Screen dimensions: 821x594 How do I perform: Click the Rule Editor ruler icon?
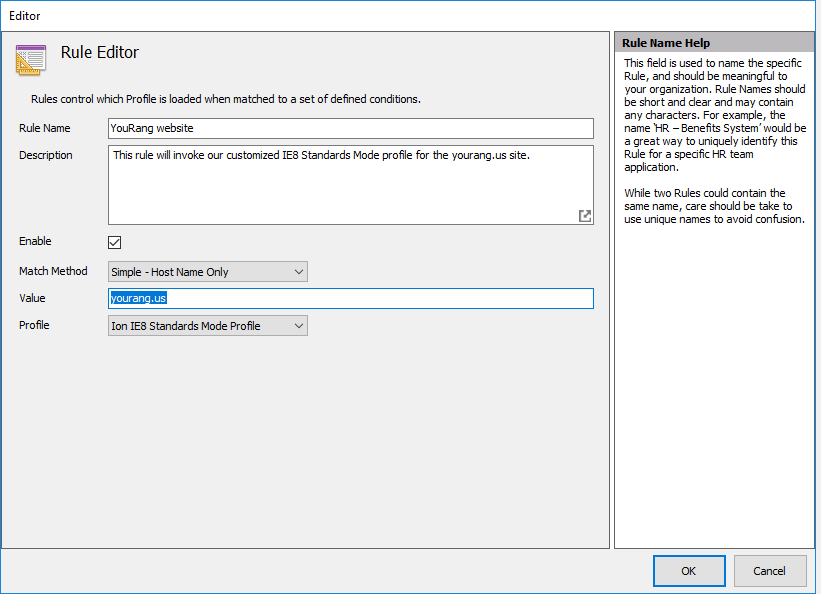click(30, 60)
